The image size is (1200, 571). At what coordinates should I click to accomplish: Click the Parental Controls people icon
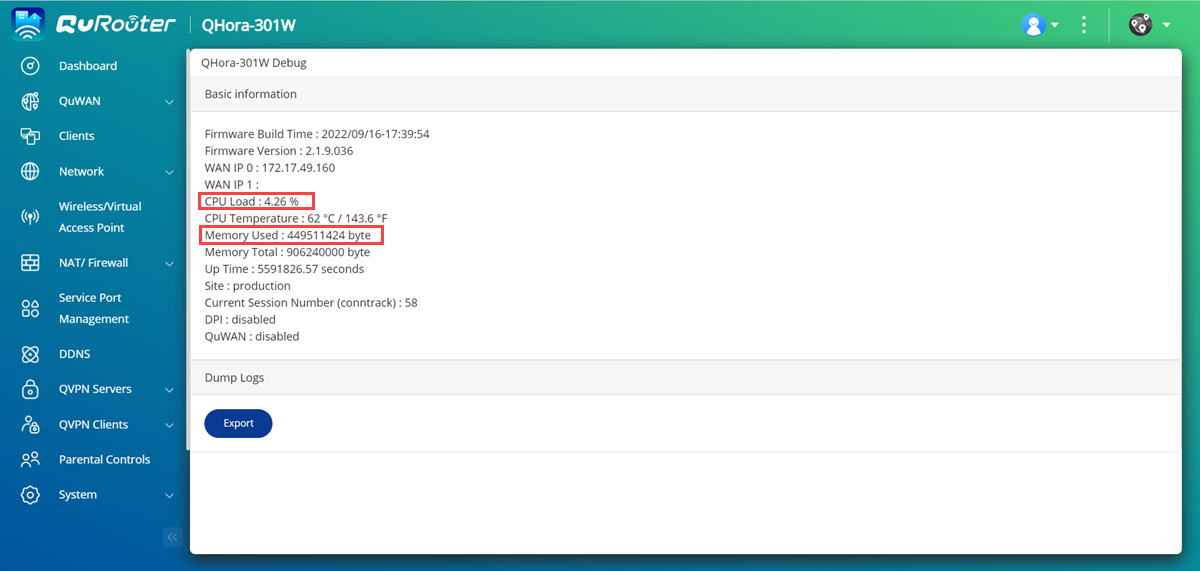pyautogui.click(x=30, y=460)
